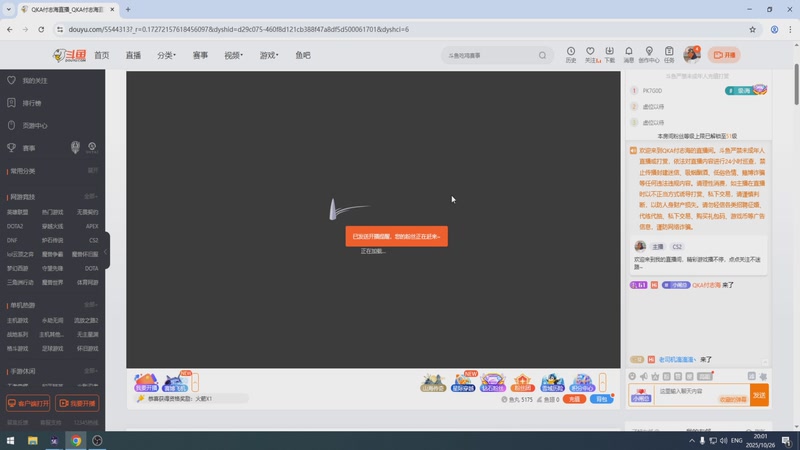Image resolution: width=800 pixels, height=450 pixels.
Task: Open the Douyu logo homepage
Action: (69, 55)
